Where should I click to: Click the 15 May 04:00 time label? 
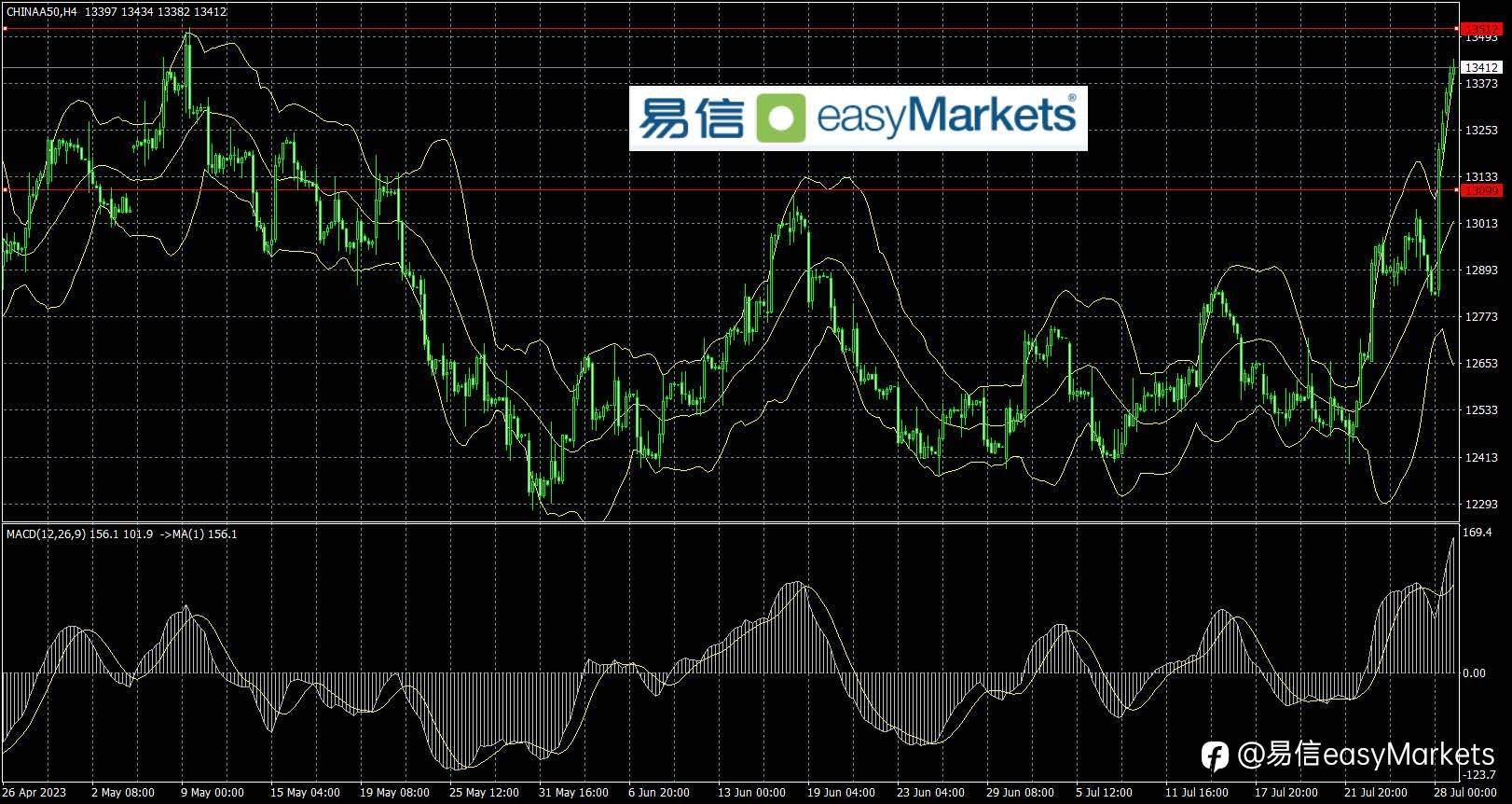pos(305,793)
